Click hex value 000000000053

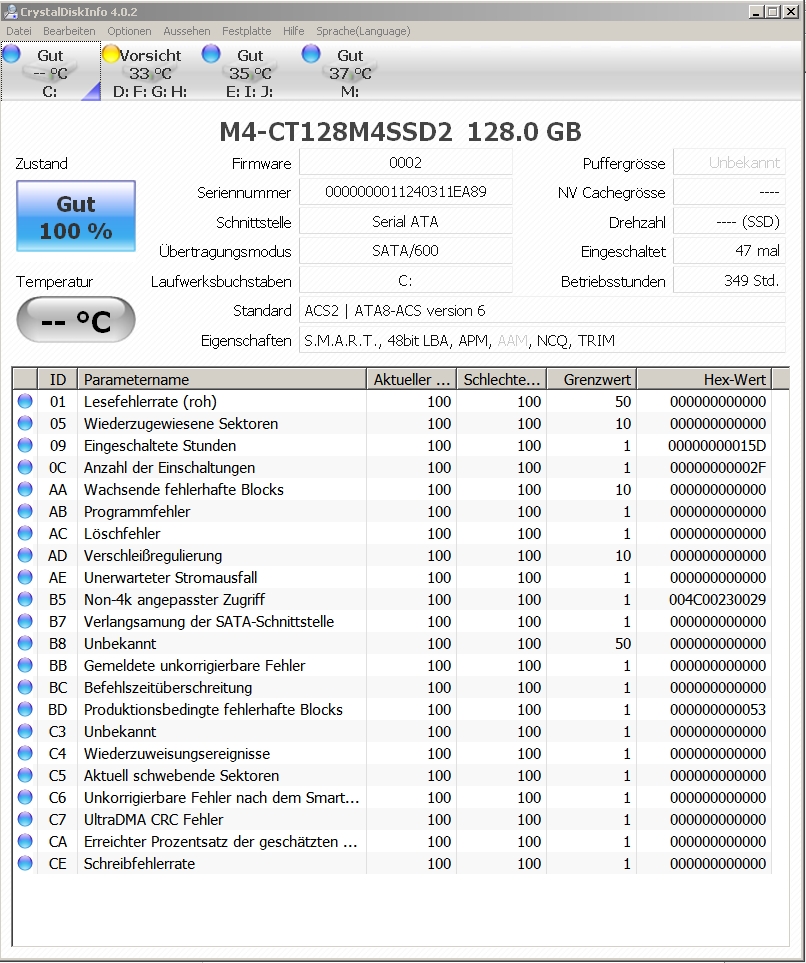click(x=718, y=709)
